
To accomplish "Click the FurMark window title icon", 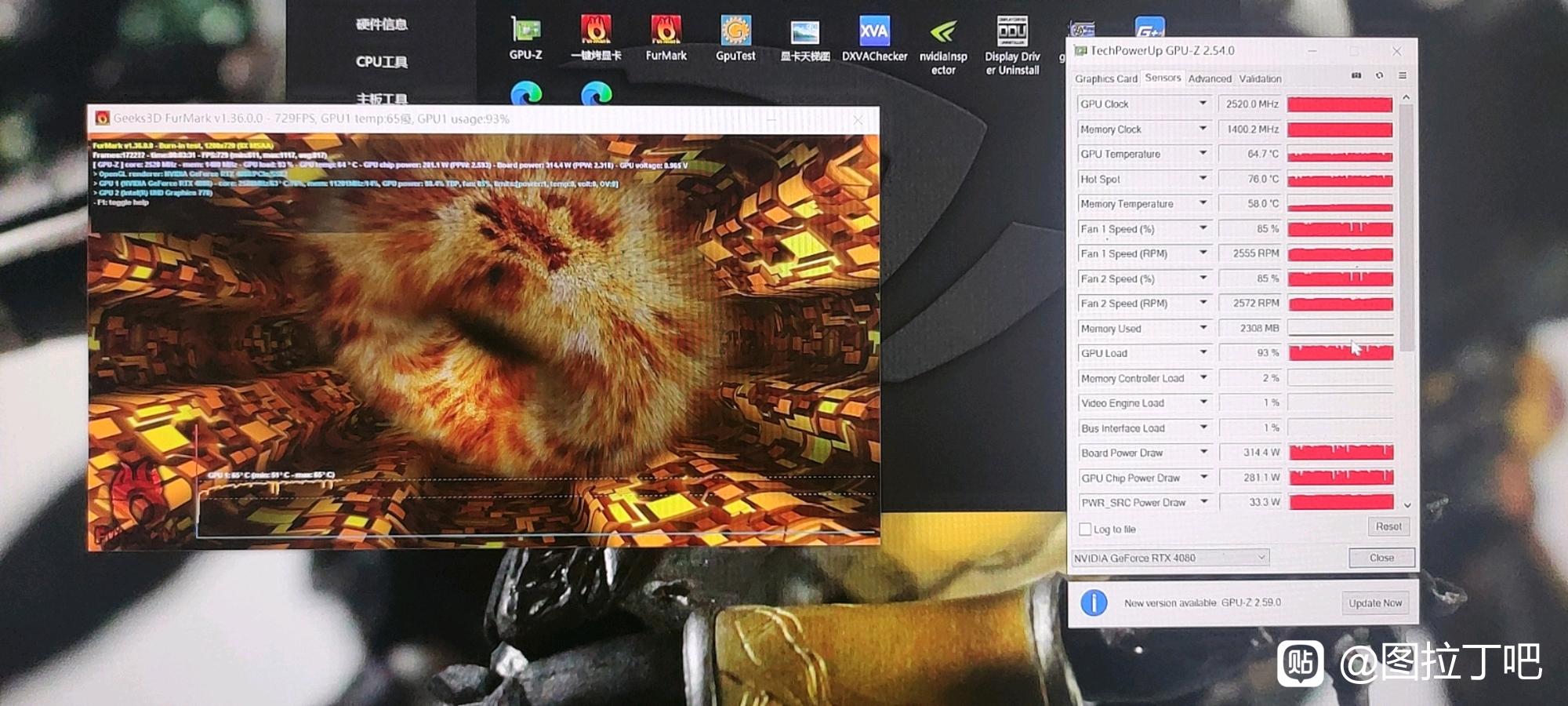I will (x=102, y=118).
